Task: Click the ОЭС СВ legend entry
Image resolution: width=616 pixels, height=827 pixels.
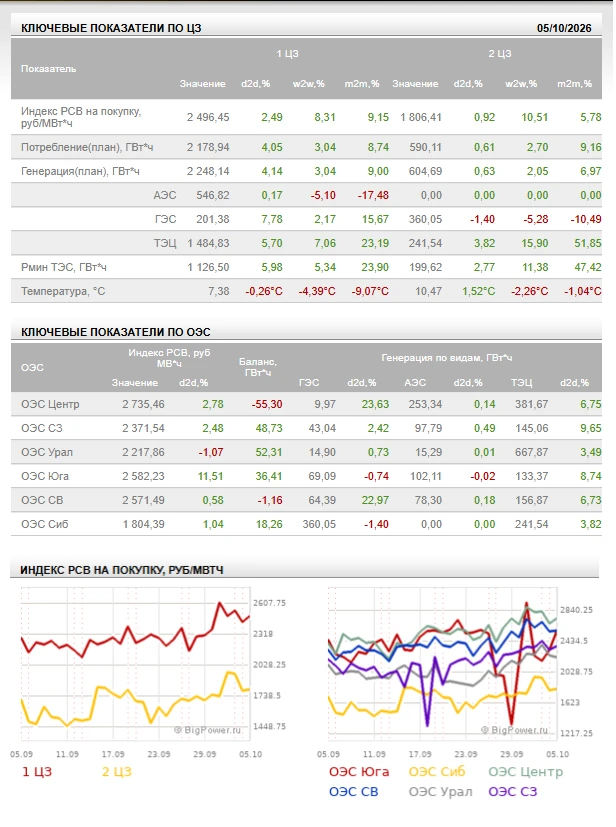Action: [353, 792]
